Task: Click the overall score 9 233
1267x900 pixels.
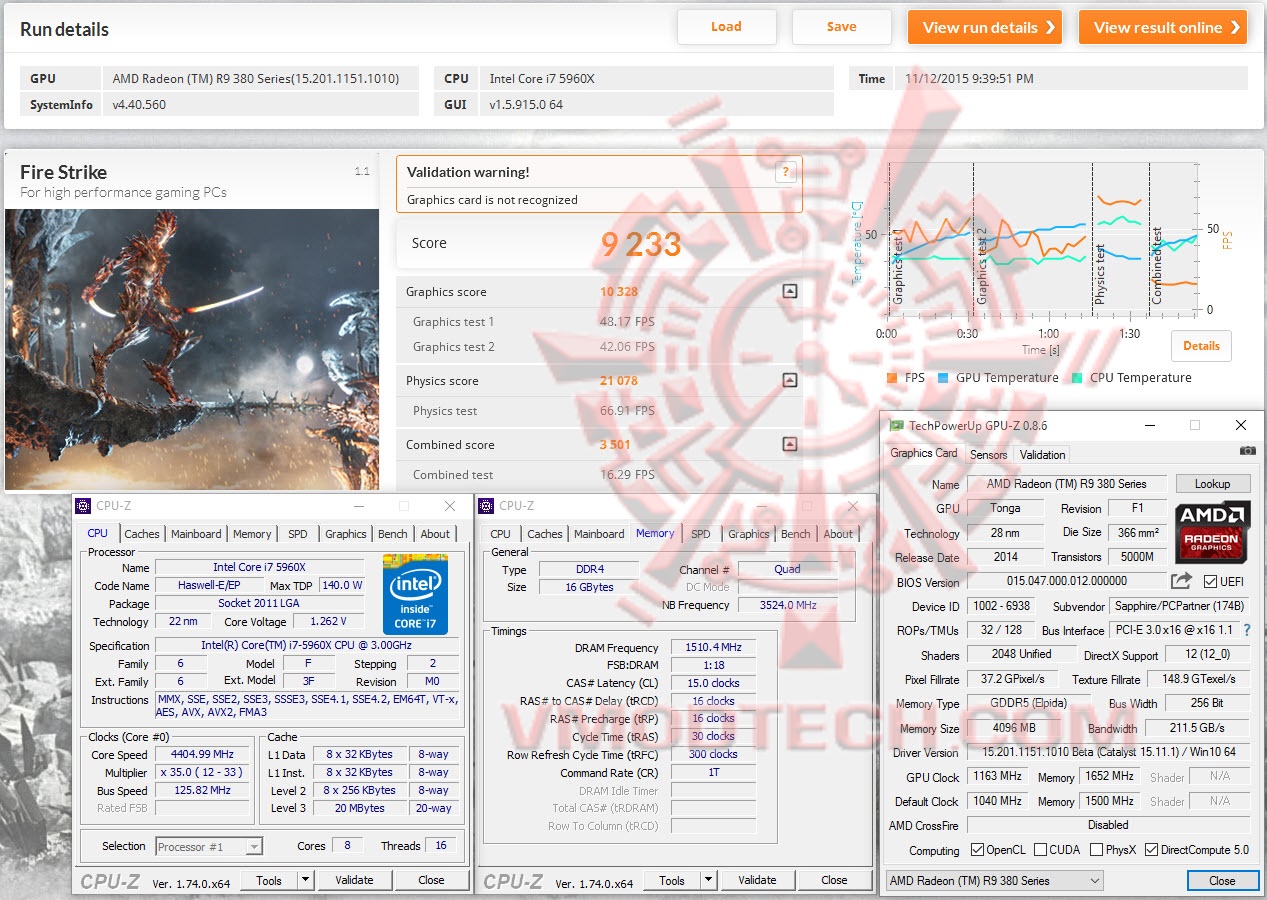Action: [641, 244]
